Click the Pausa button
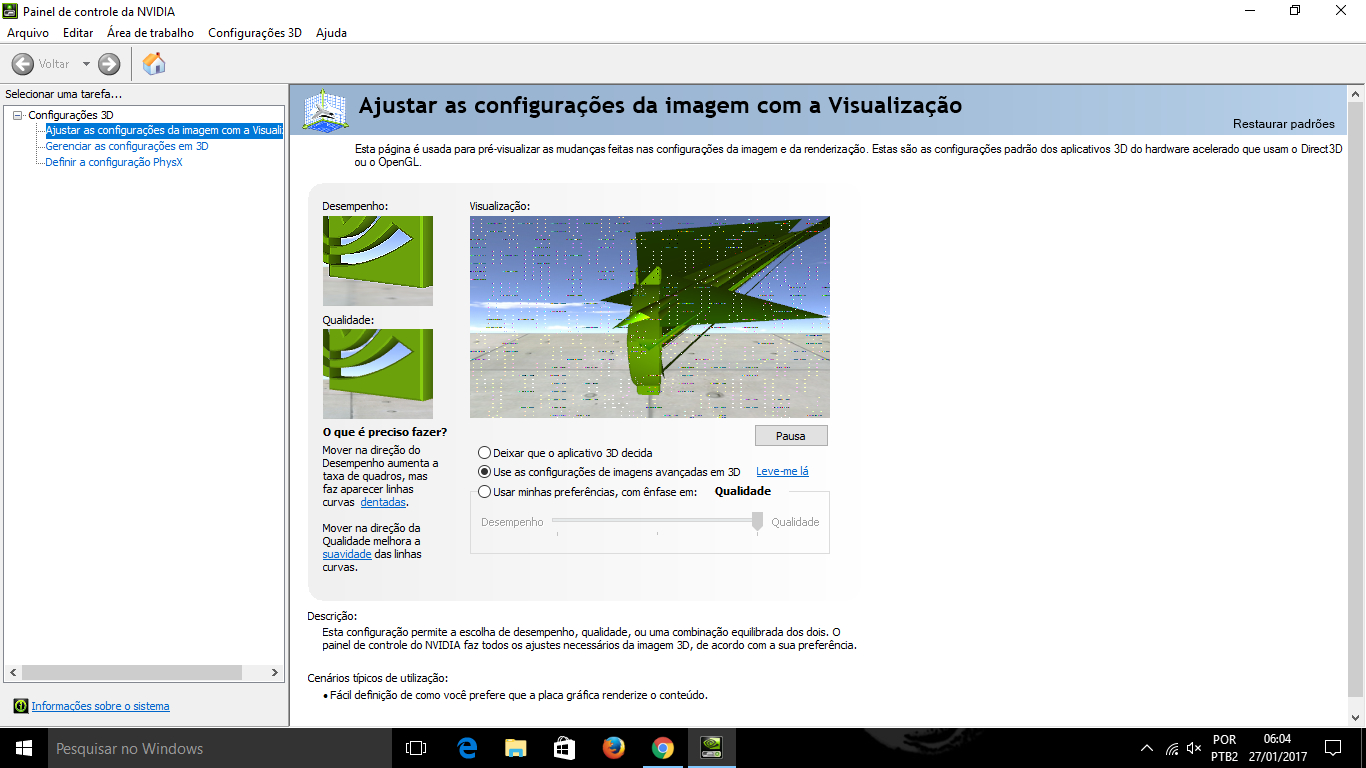Image resolution: width=1366 pixels, height=768 pixels. click(791, 436)
